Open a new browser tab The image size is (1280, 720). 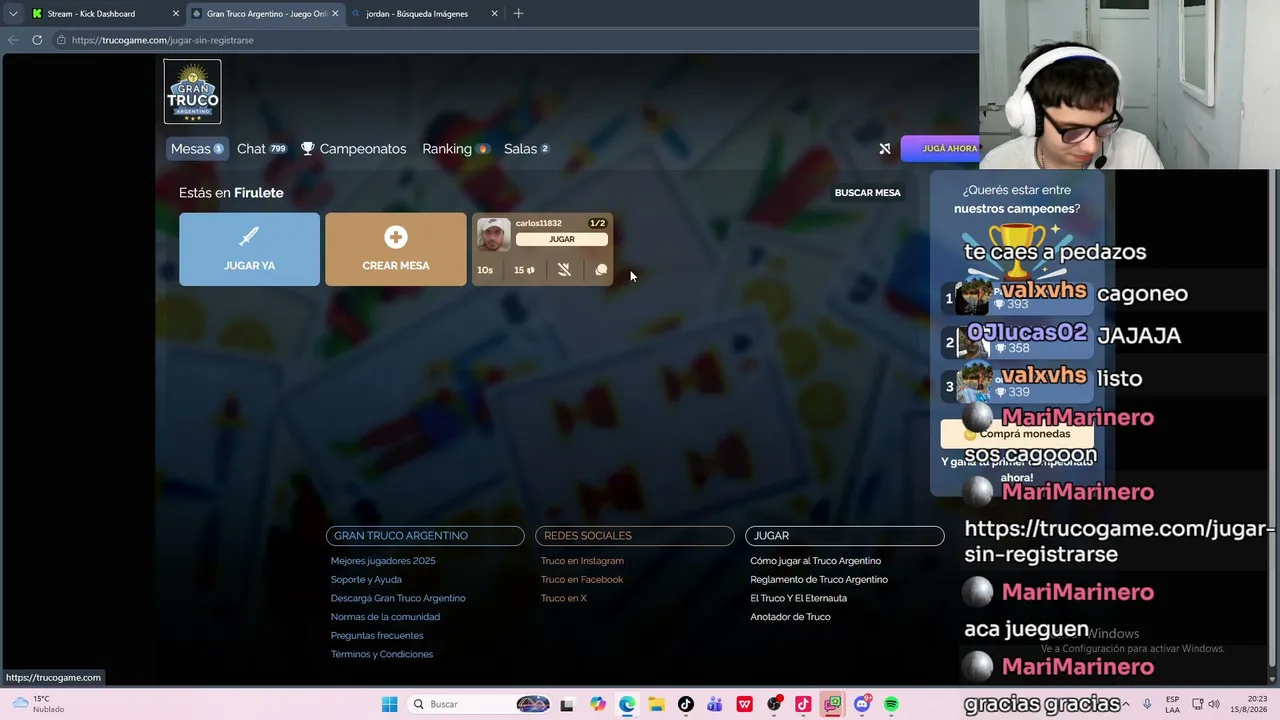pos(518,14)
